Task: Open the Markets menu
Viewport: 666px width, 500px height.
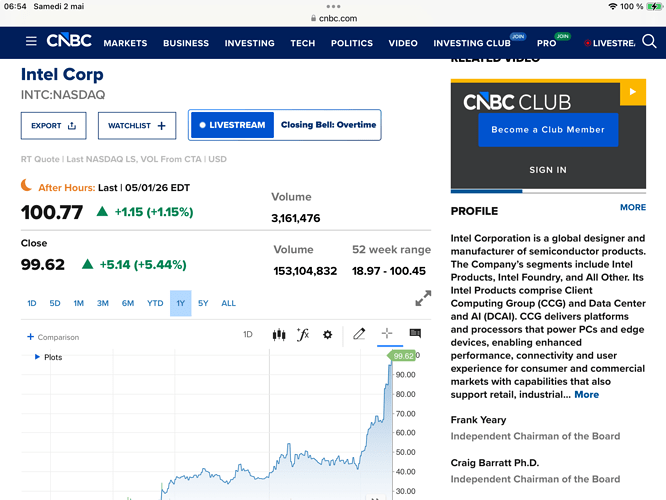Action: [125, 43]
